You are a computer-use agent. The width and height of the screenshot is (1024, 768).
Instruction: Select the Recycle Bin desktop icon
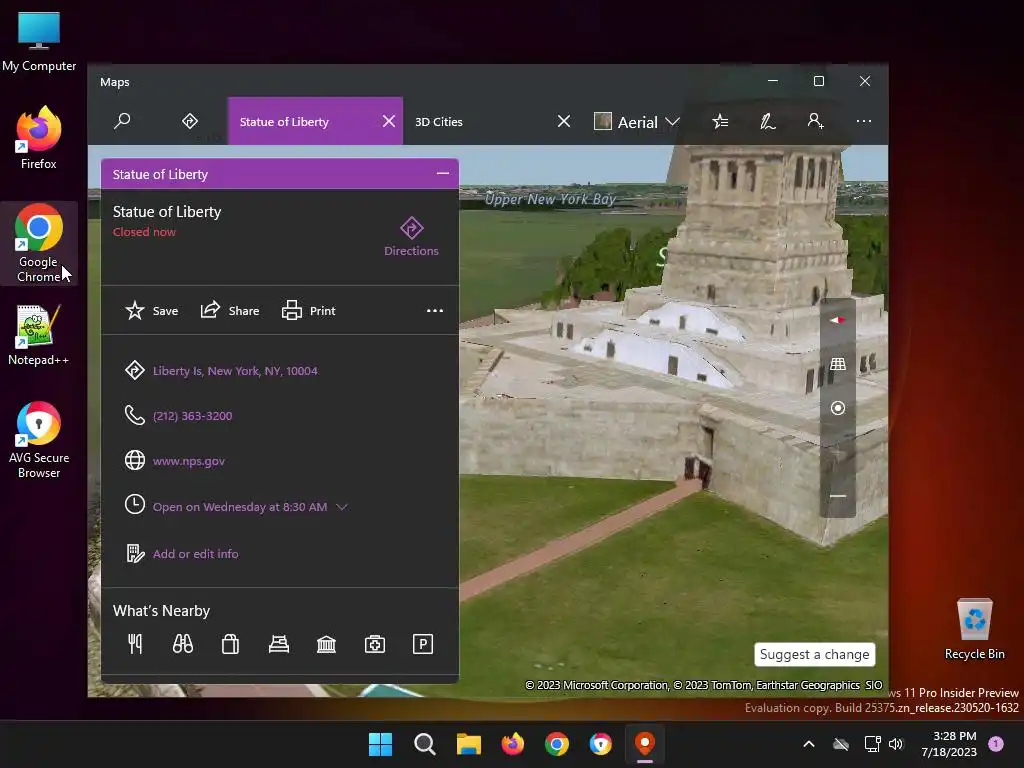point(974,629)
